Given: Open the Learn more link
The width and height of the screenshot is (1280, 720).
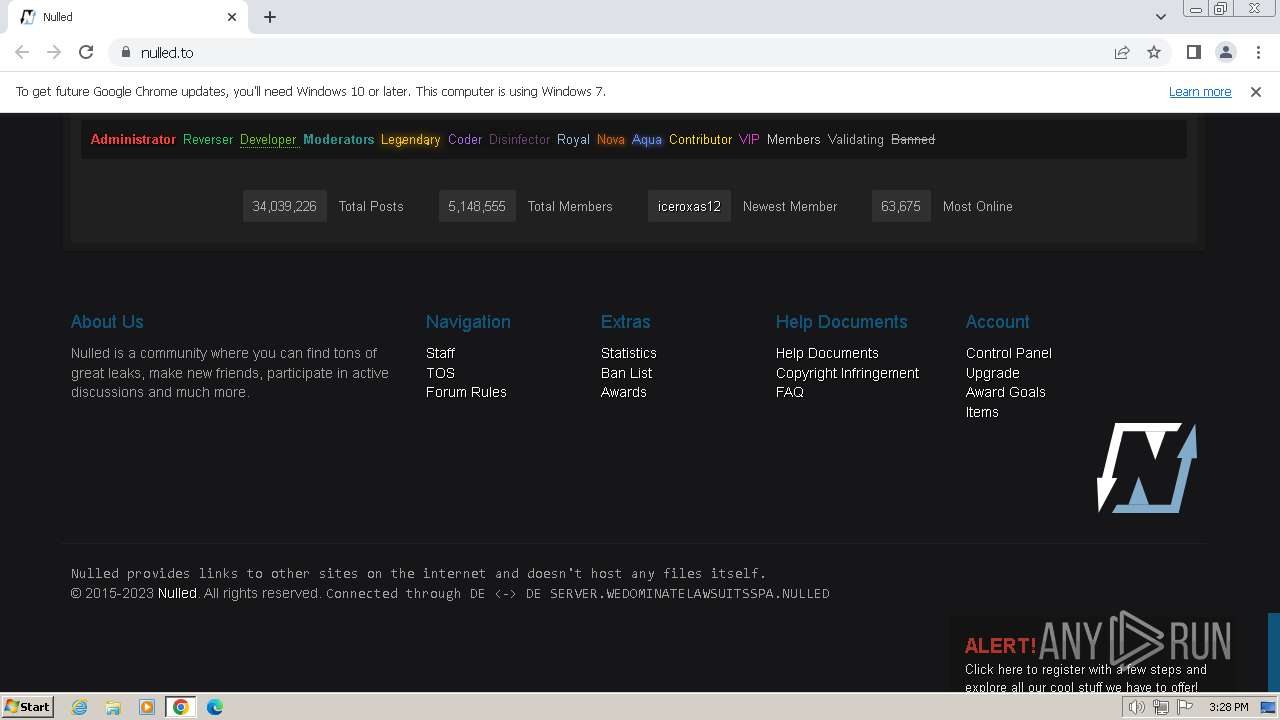Looking at the screenshot, I should pos(1200,91).
